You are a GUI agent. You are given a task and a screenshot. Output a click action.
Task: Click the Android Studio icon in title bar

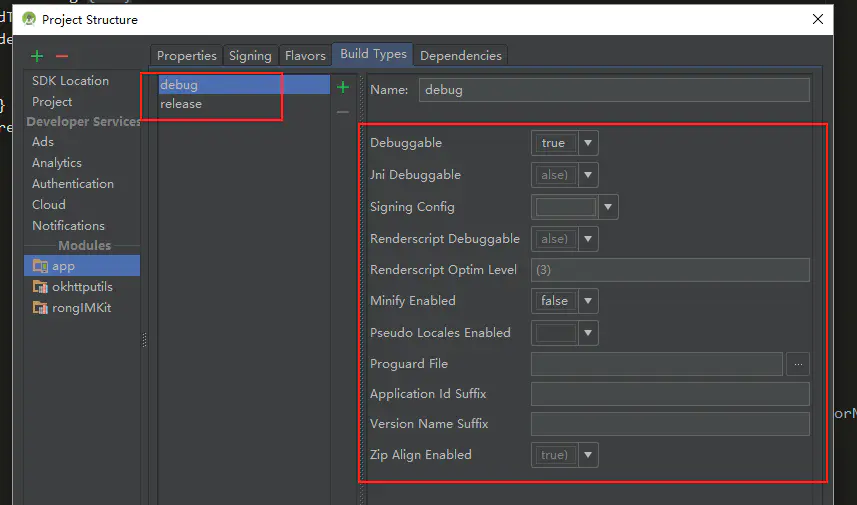(x=28, y=19)
